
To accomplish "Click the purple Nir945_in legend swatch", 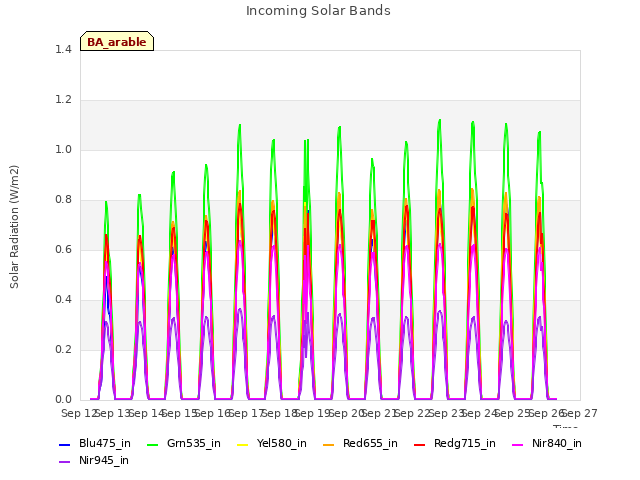I will point(64,462).
